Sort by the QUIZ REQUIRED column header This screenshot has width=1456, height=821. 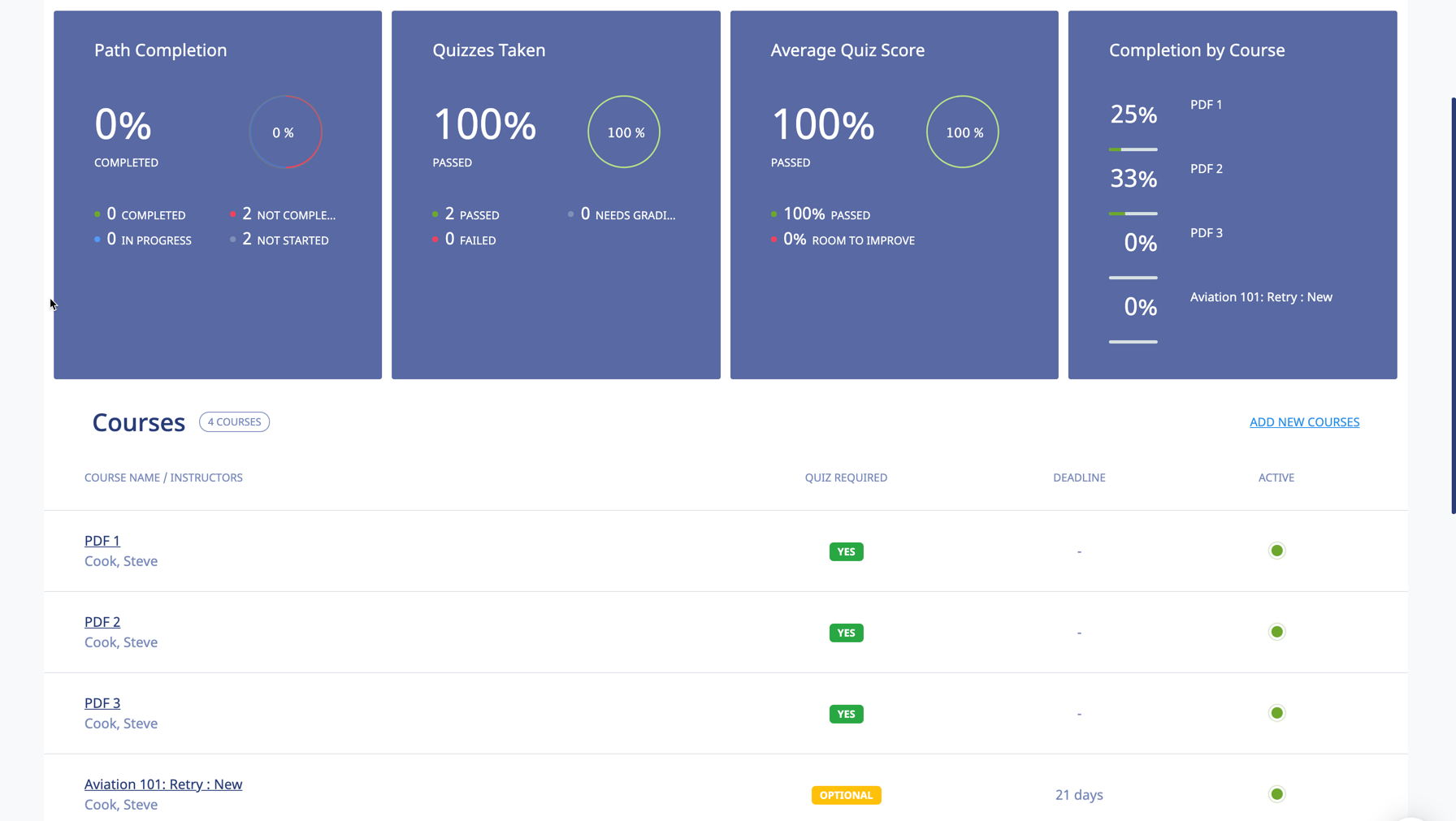coord(846,477)
